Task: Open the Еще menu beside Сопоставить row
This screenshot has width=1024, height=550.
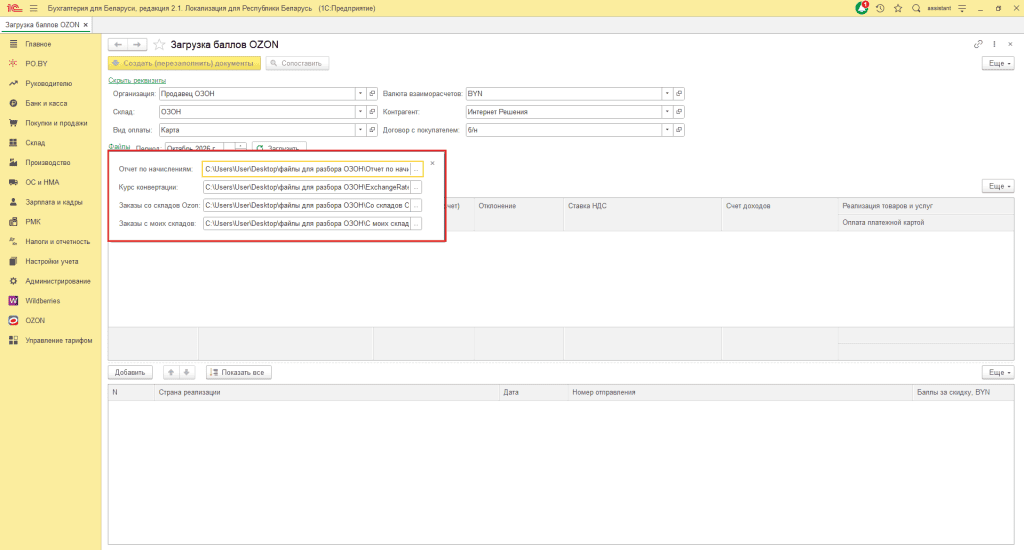Action: coord(998,63)
